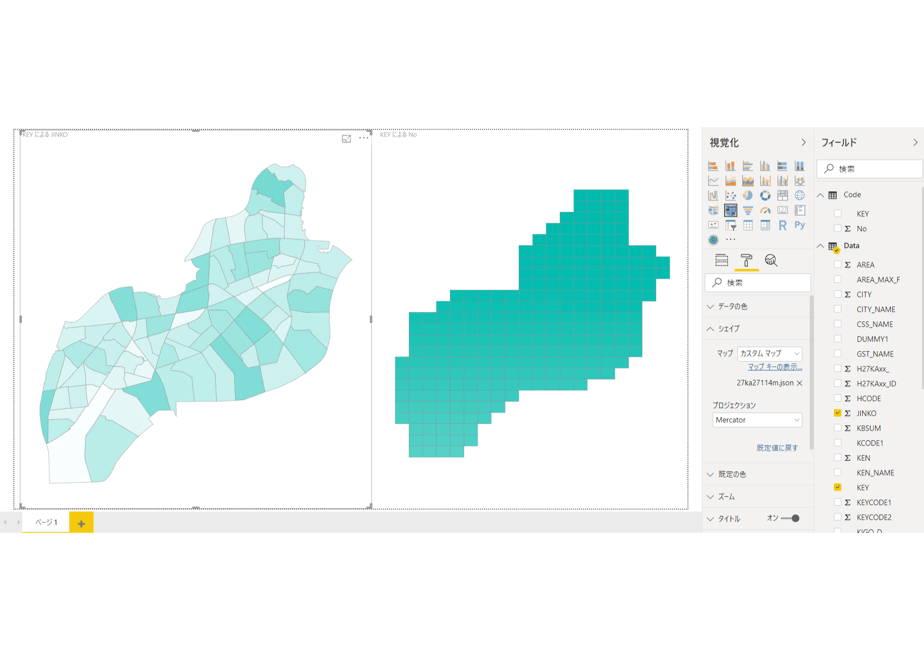924x660 pixels.
Task: Select the 100% stacked column chart icon
Action: (800, 166)
